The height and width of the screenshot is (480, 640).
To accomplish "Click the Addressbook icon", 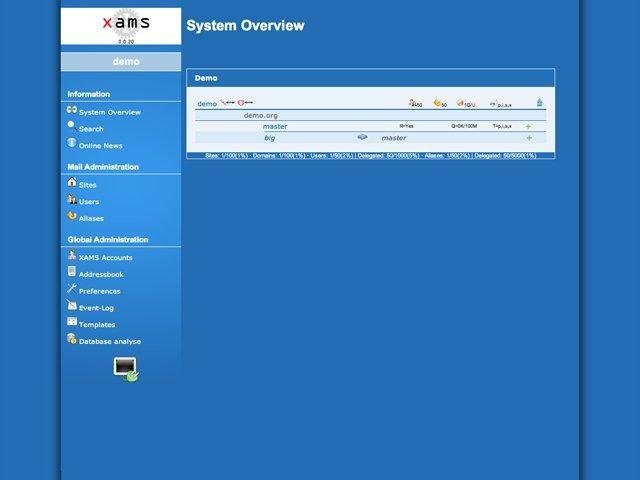I will coord(72,271).
